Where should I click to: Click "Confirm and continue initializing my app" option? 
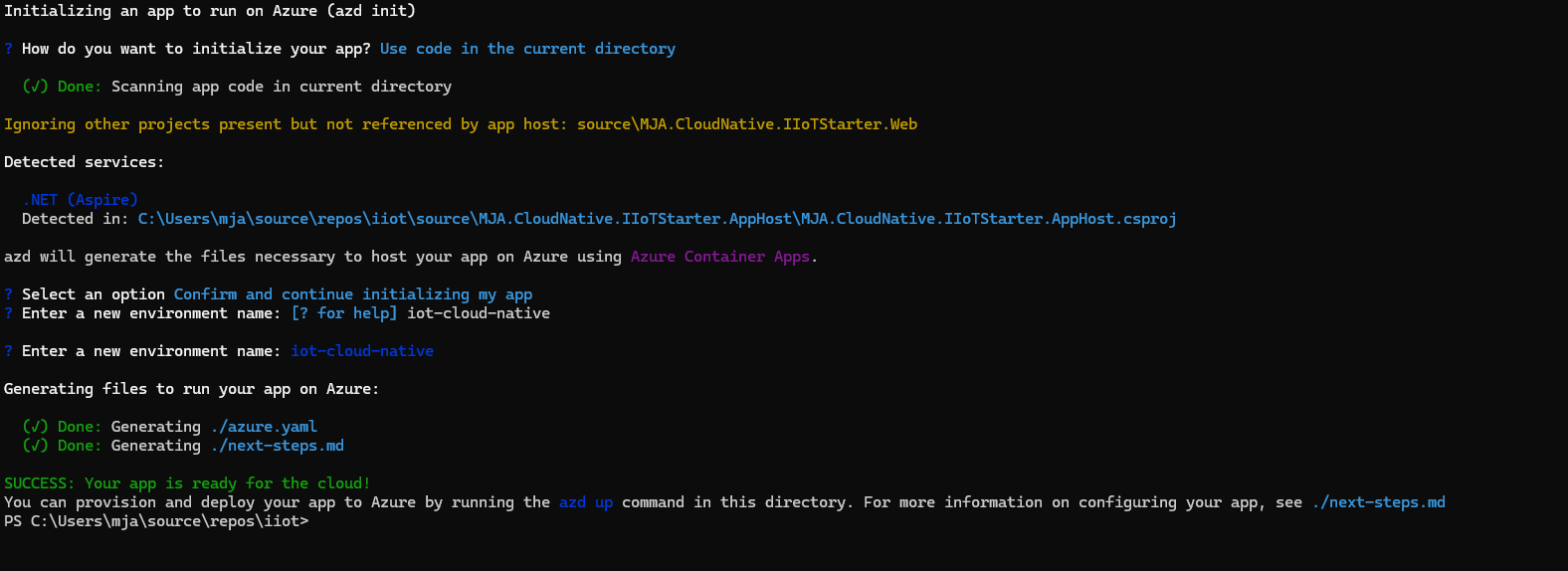click(x=352, y=294)
